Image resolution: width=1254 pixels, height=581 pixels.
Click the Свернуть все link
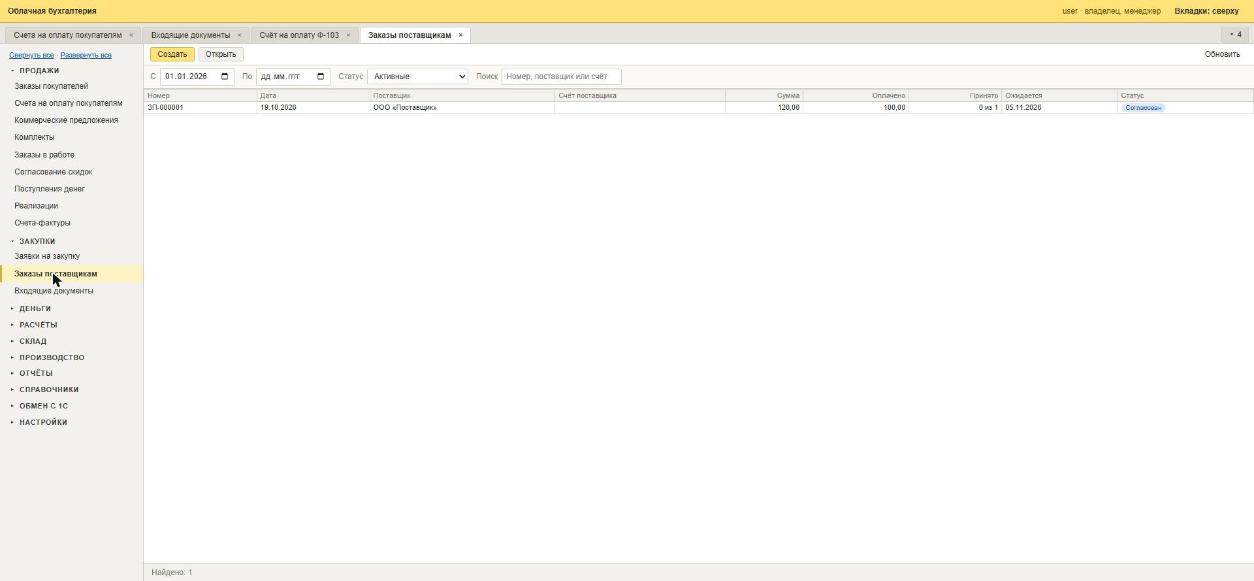(x=31, y=55)
